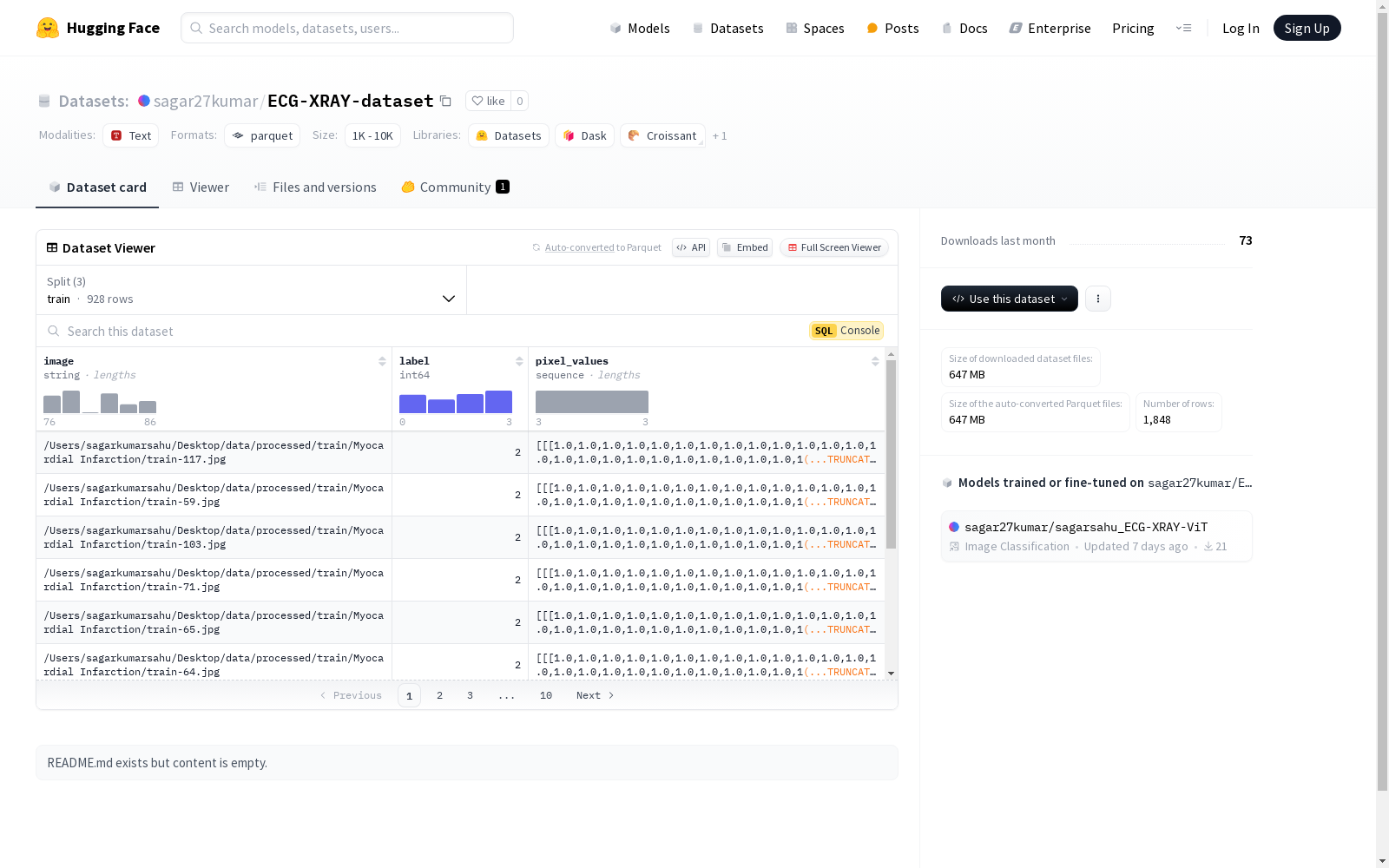Click the sagar27kumar avatar icon

point(144,101)
